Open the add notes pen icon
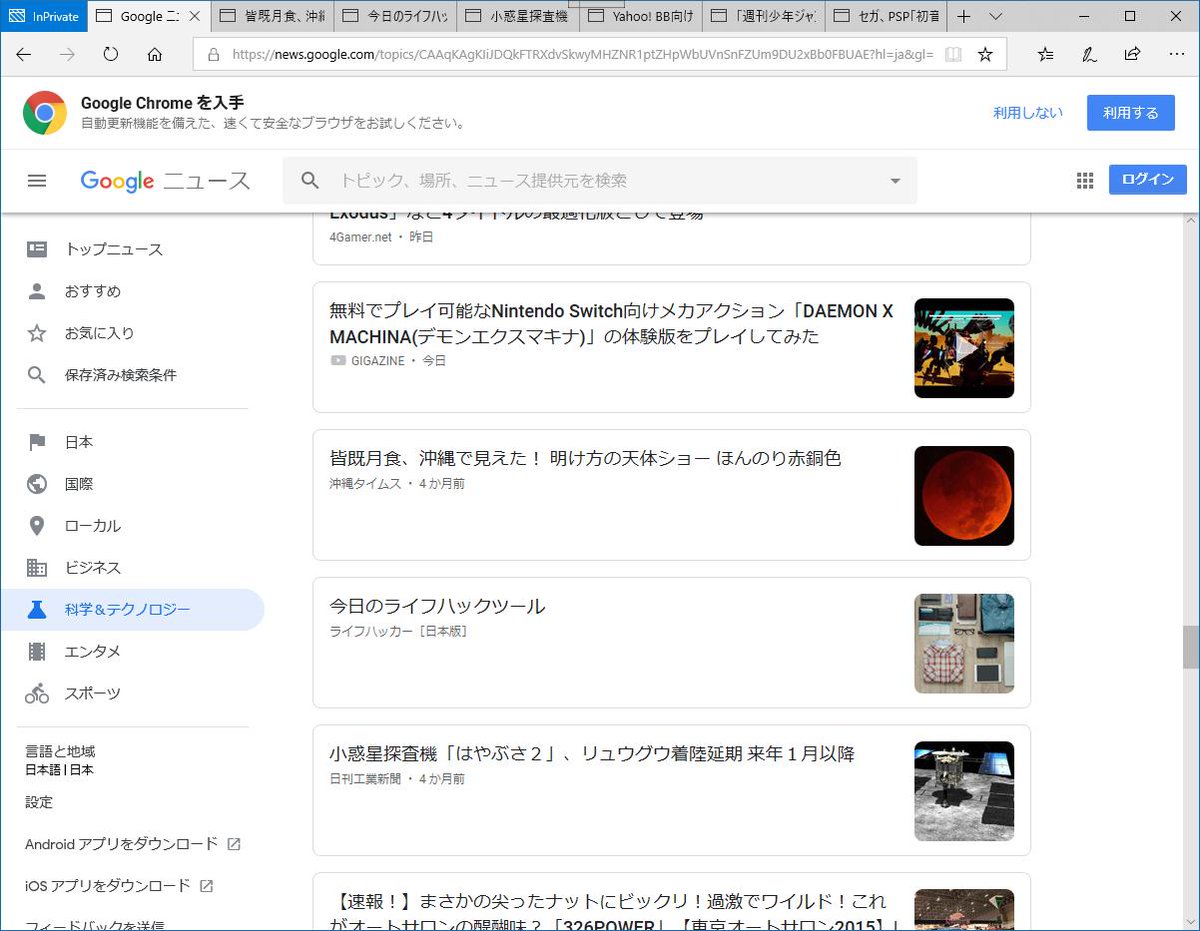 (x=1089, y=55)
